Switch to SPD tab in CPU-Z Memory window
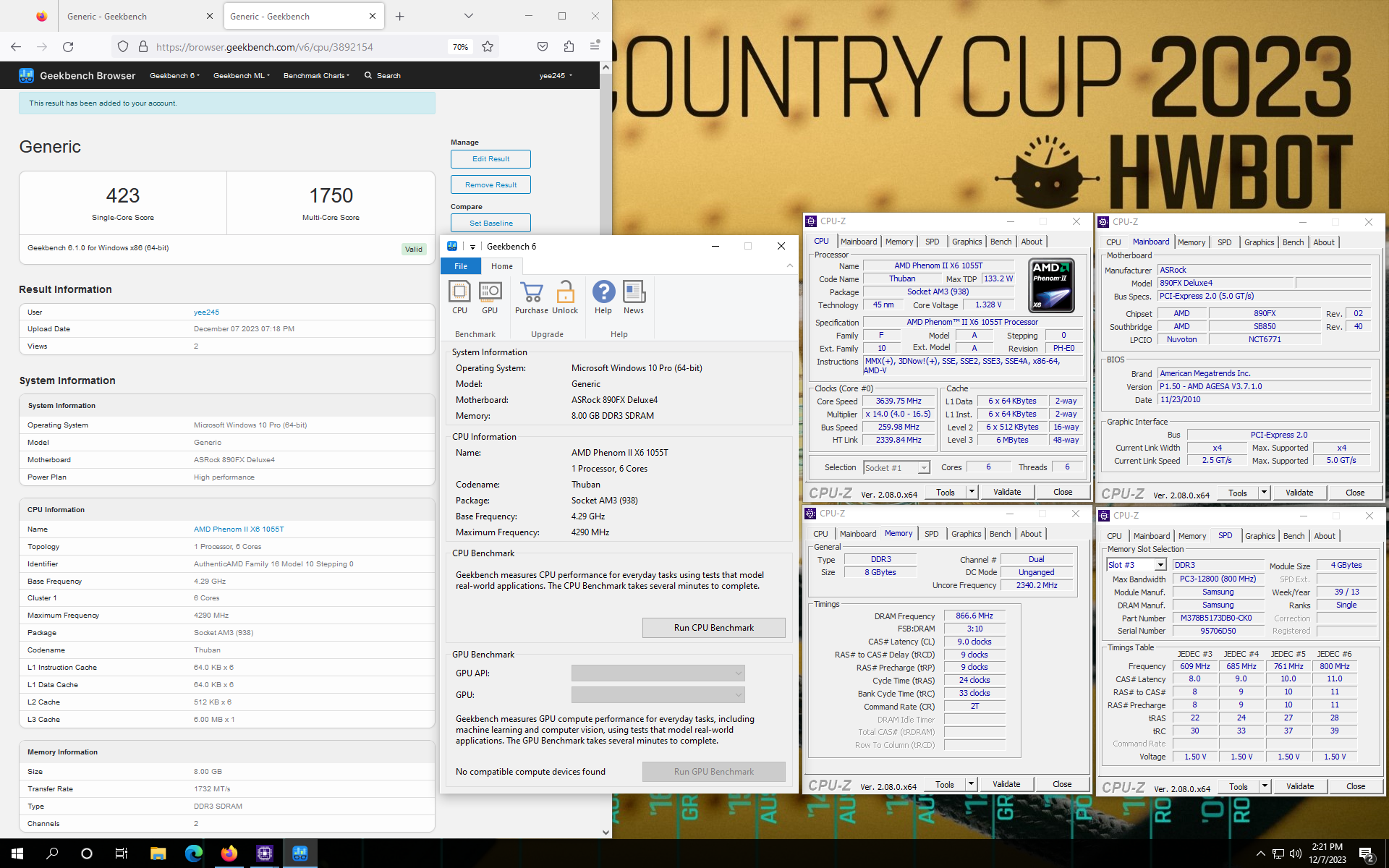Image resolution: width=1389 pixels, height=868 pixels. [x=931, y=534]
